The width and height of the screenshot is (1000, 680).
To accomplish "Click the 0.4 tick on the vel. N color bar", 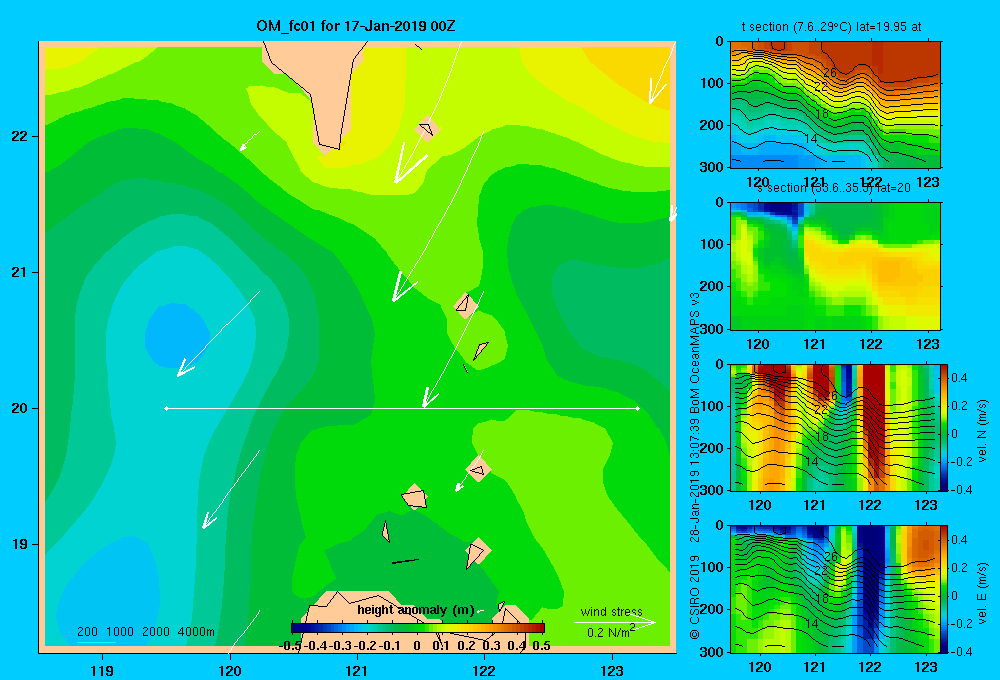I will coord(960,378).
